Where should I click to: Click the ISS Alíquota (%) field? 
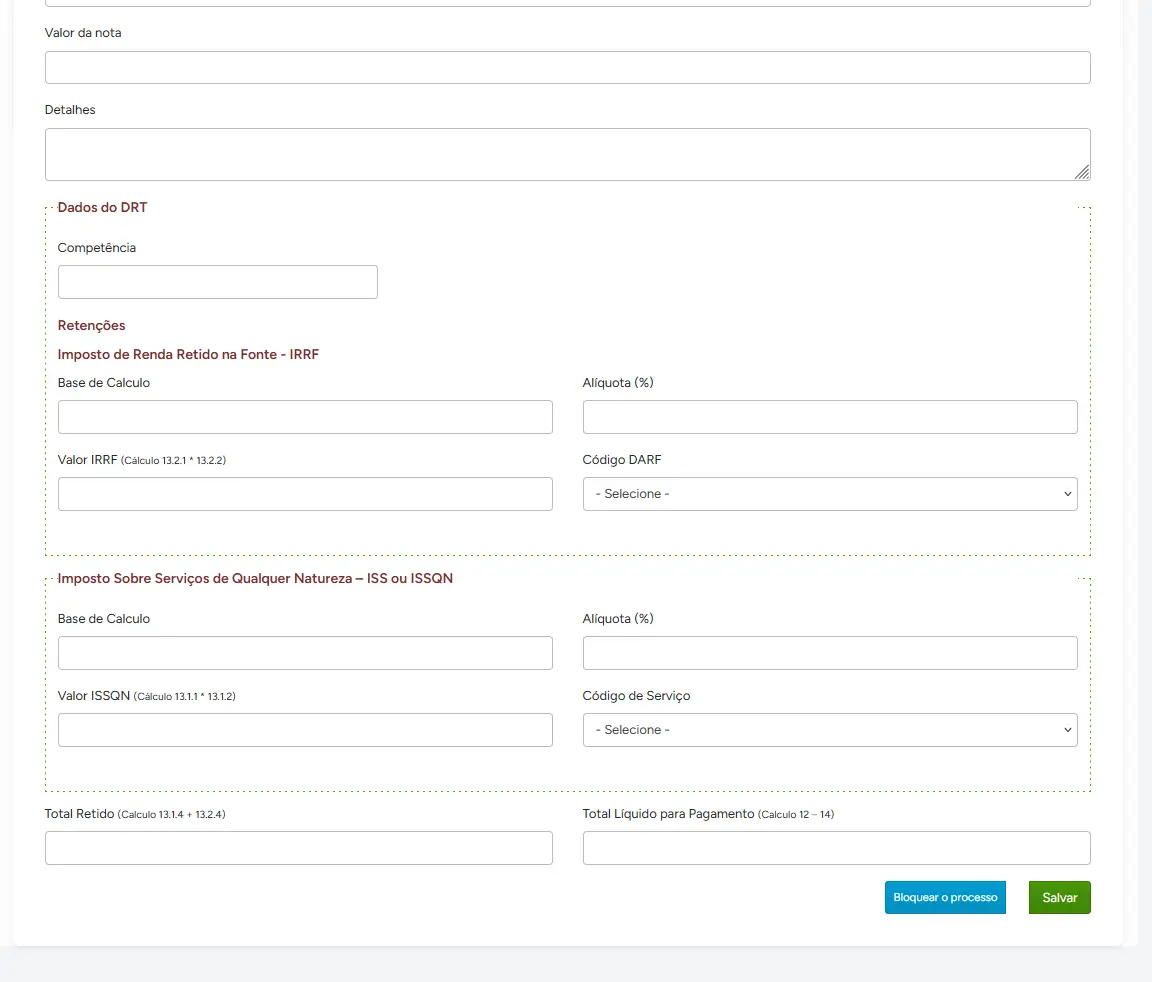[x=830, y=653]
